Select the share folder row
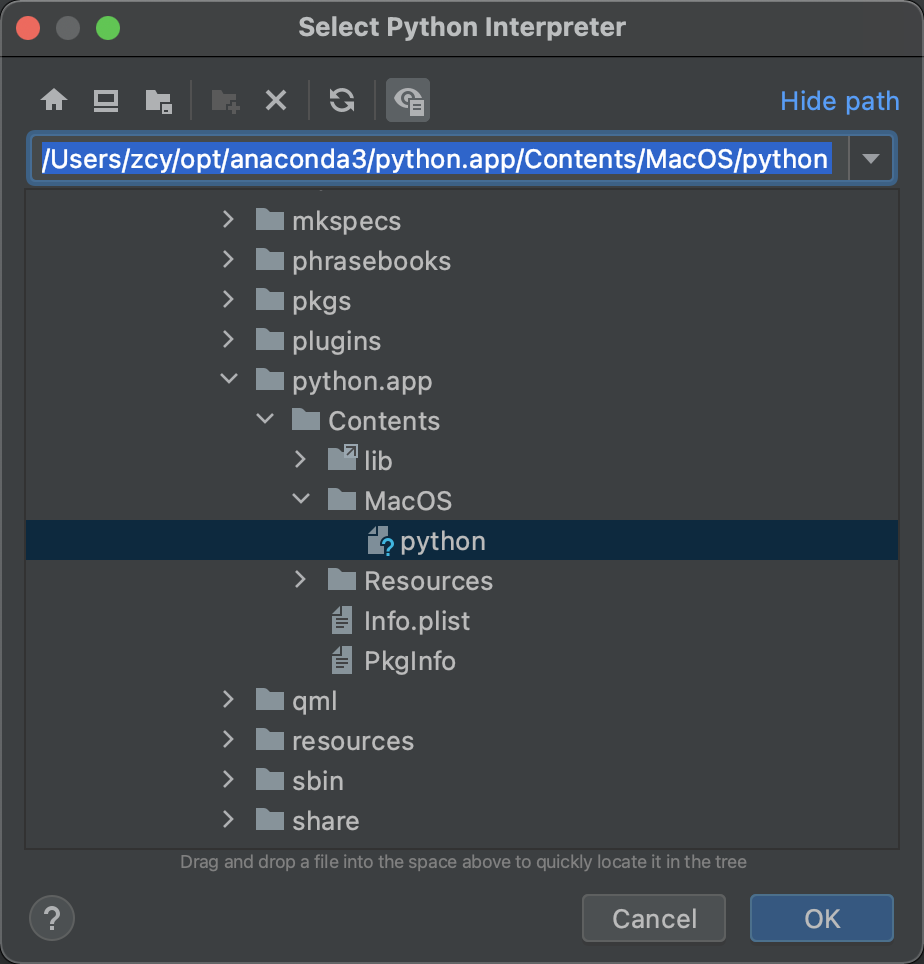 (x=462, y=820)
